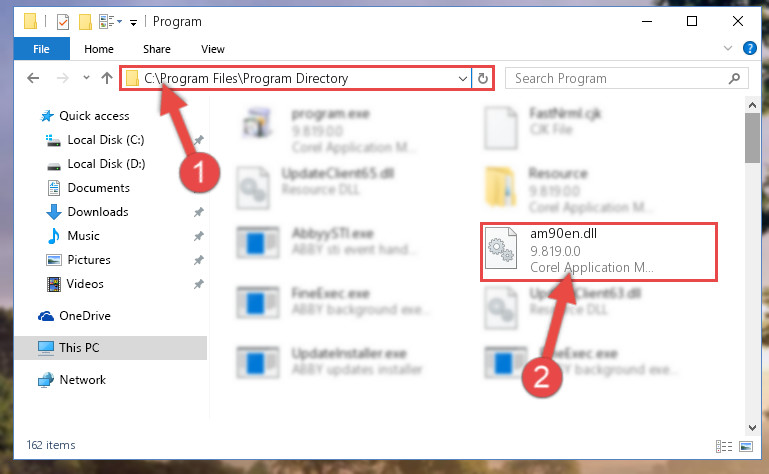
Task: Click the vertical scrollbar thumb
Action: [752, 138]
